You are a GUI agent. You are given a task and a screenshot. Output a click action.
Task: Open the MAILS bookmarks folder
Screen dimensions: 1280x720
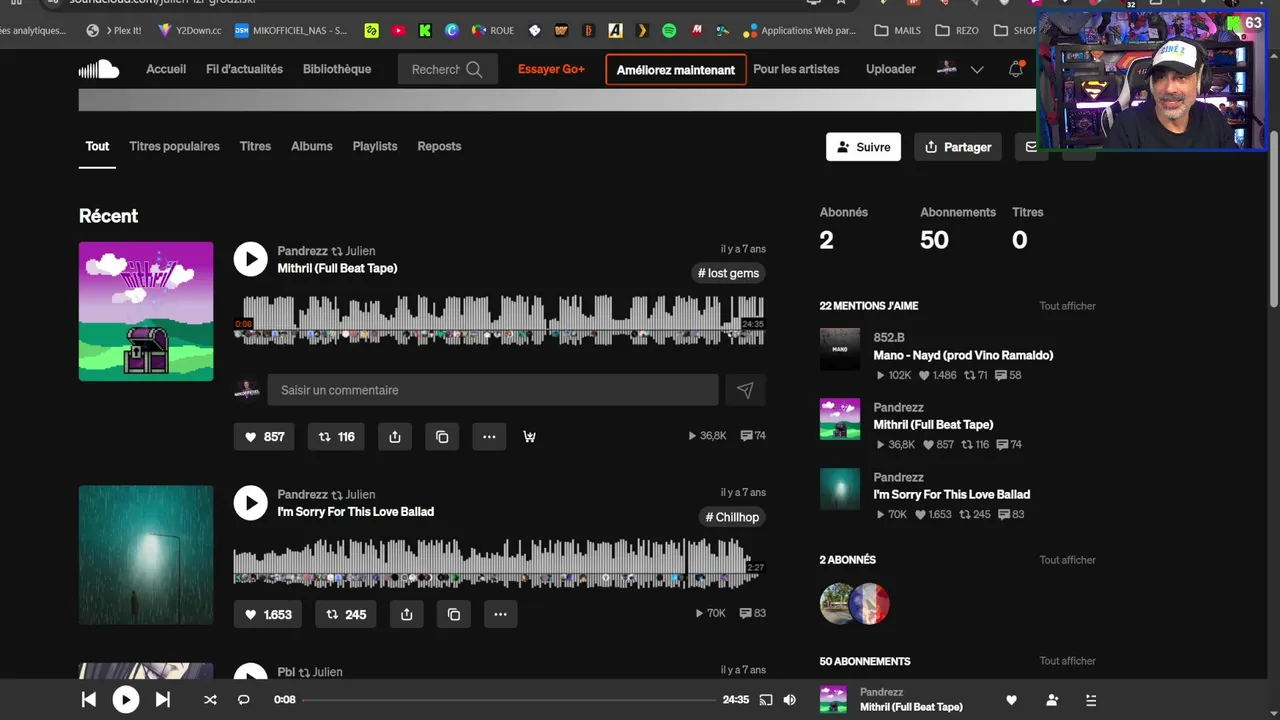coord(897,31)
